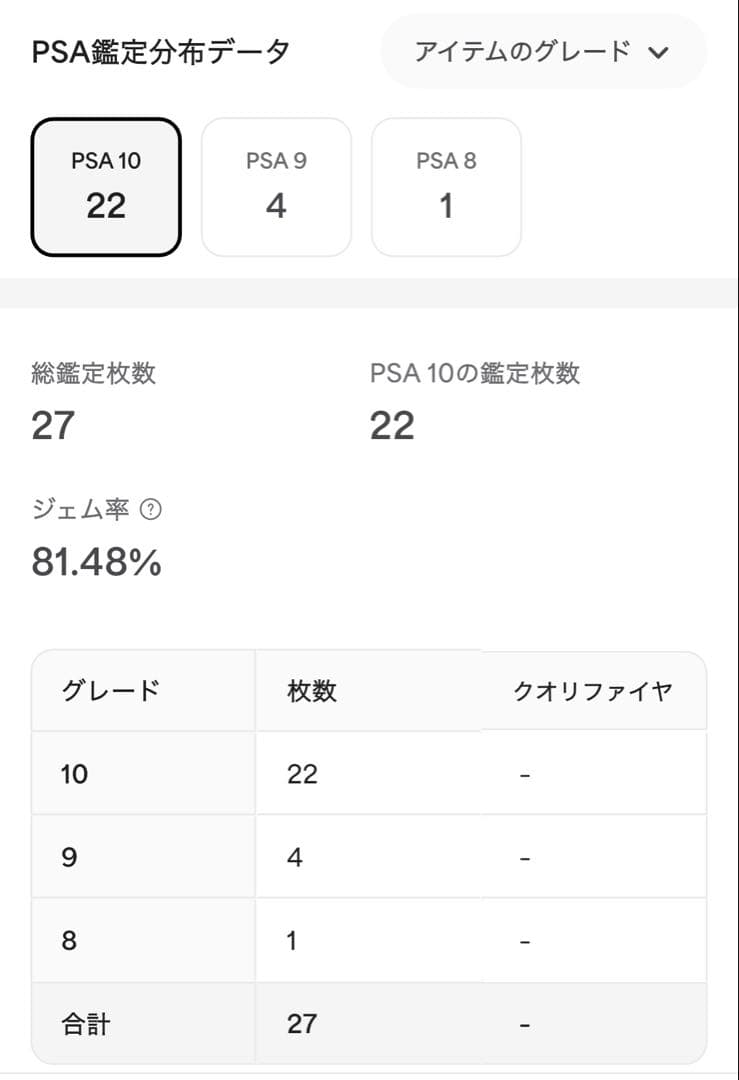The image size is (739, 1080).
Task: Select the クオリファイヤ column header
Action: click(x=594, y=690)
